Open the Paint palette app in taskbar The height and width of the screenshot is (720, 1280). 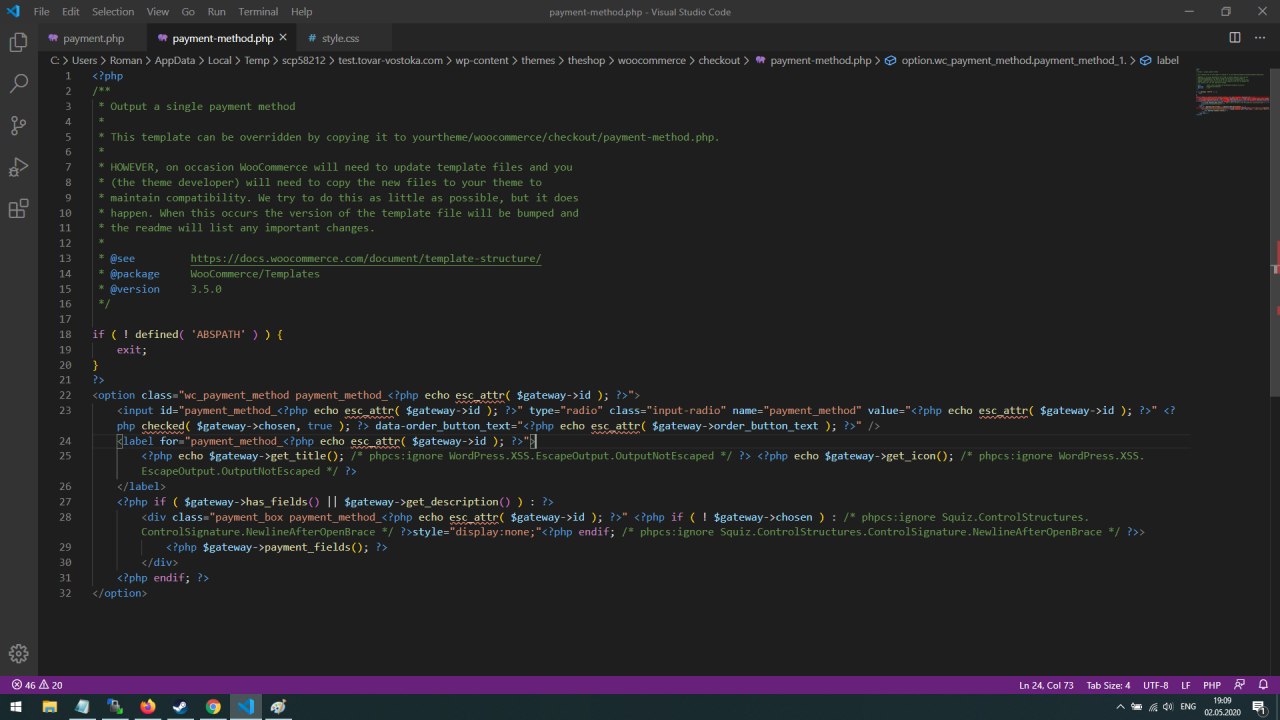(278, 706)
